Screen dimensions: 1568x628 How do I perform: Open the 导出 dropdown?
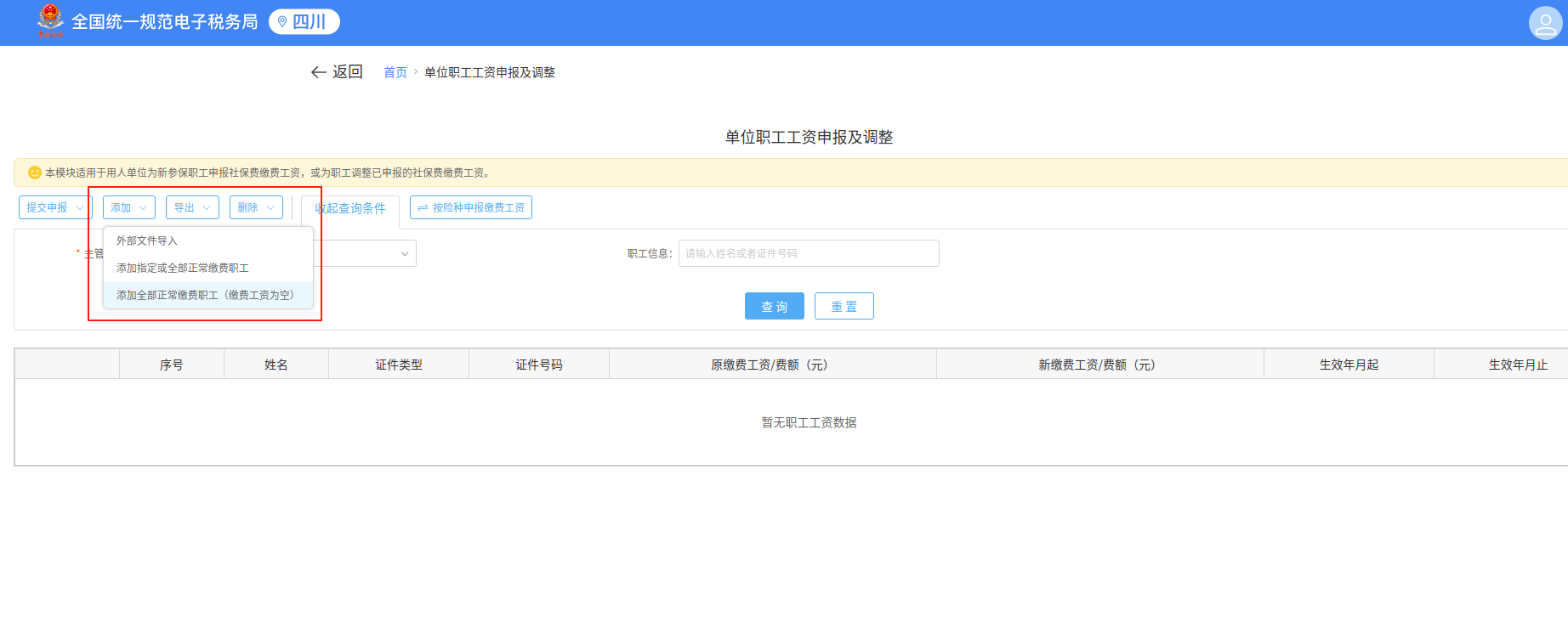point(192,207)
